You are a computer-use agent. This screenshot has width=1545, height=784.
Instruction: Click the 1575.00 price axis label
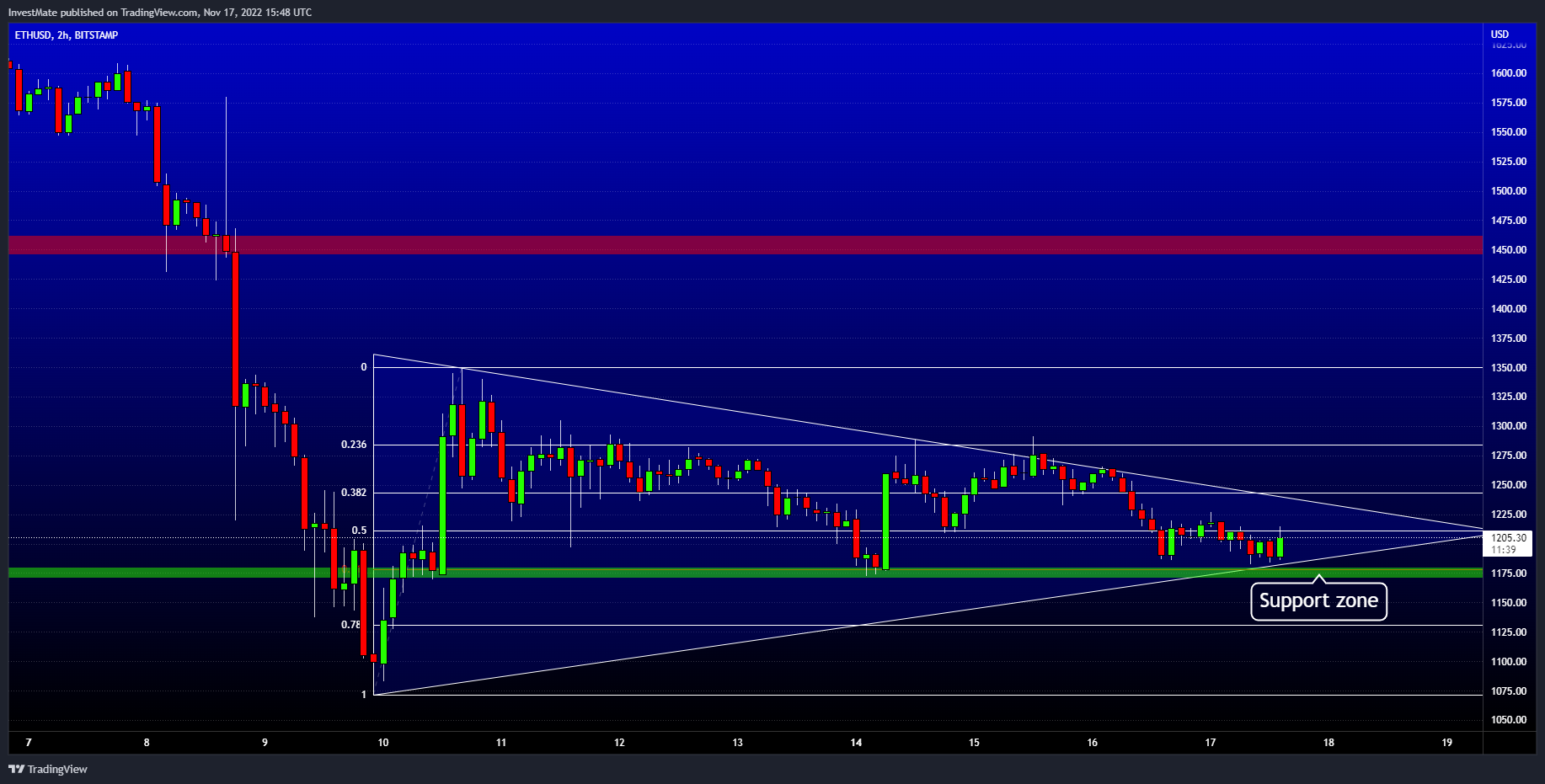click(1508, 103)
